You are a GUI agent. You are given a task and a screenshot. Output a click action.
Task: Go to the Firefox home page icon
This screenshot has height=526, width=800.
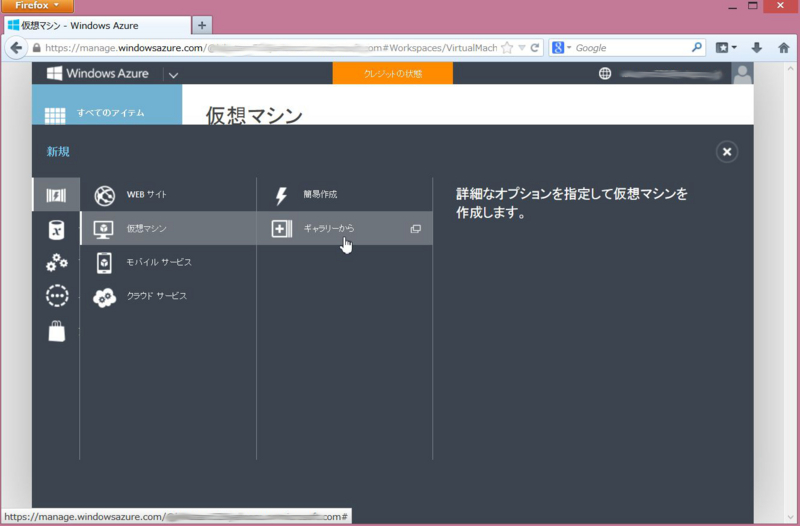pos(784,48)
